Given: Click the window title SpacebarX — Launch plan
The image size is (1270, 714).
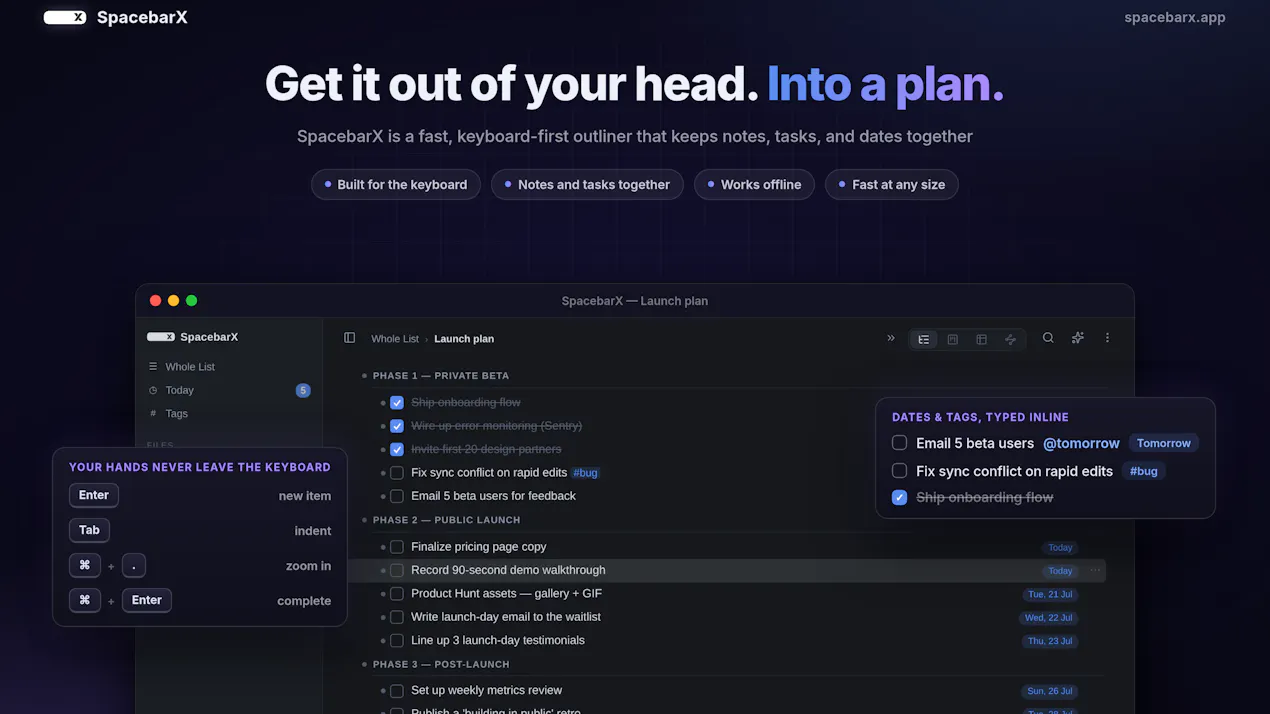Looking at the screenshot, I should coord(635,301).
